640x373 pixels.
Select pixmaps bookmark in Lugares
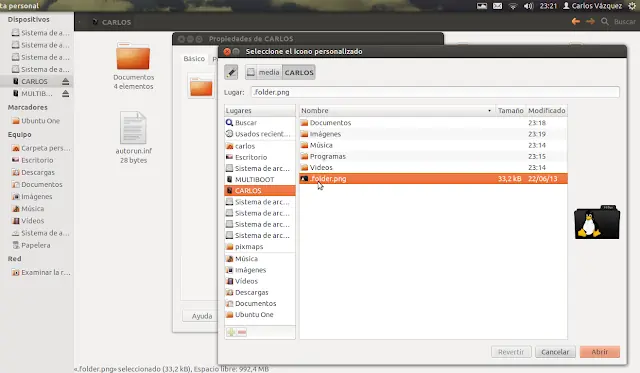(260, 246)
